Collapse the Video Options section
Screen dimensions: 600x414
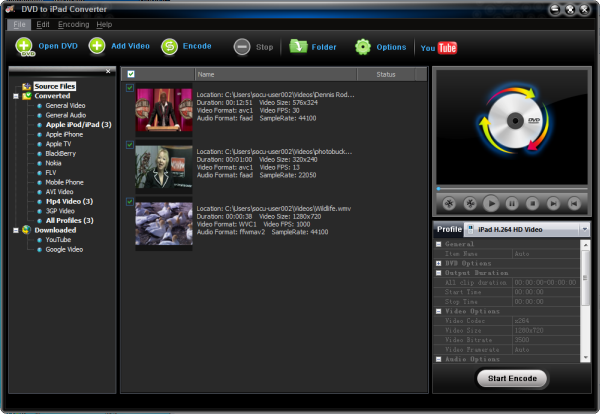click(439, 311)
